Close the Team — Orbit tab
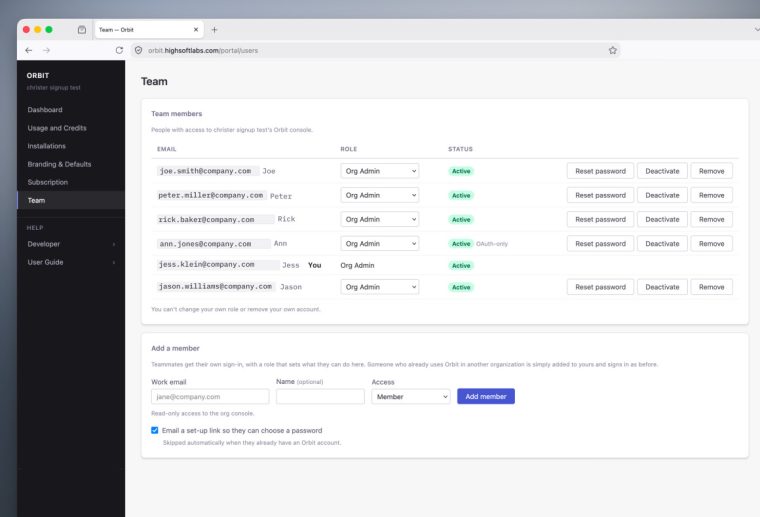This screenshot has width=760, height=517. pyautogui.click(x=196, y=30)
